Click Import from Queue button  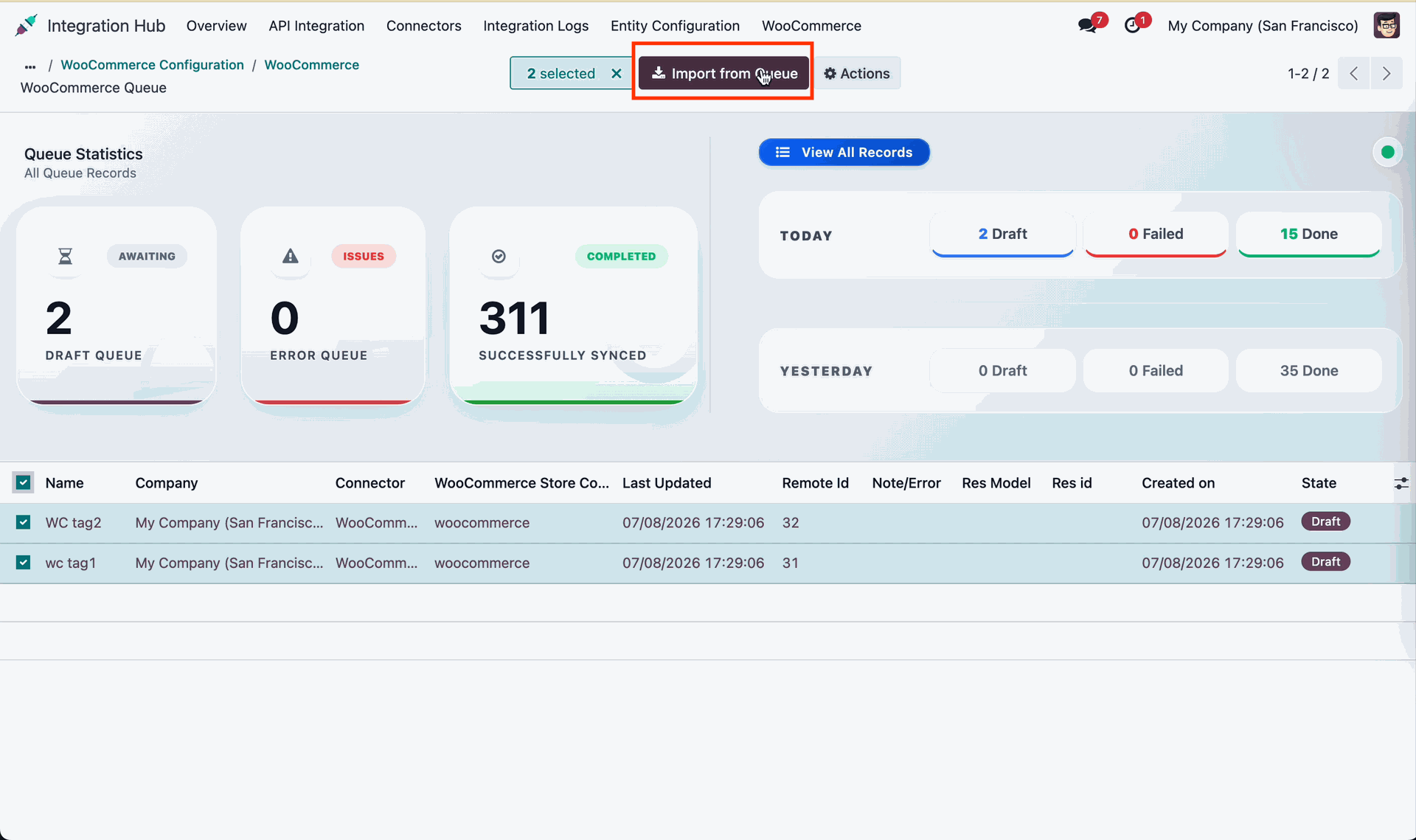[723, 73]
